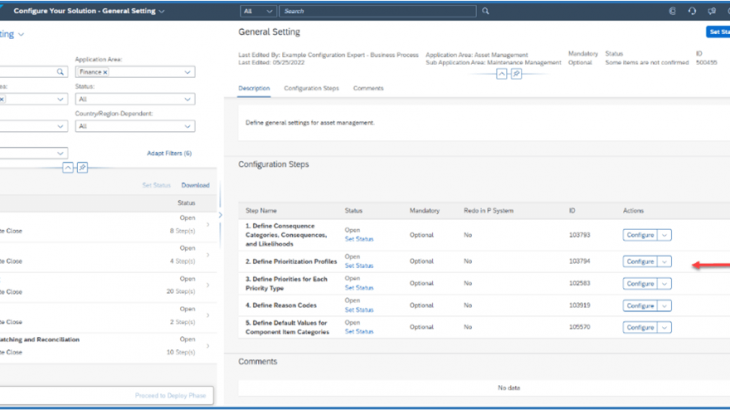Switch to the Description tab
Screen dimensions: 730x410
pos(254,88)
